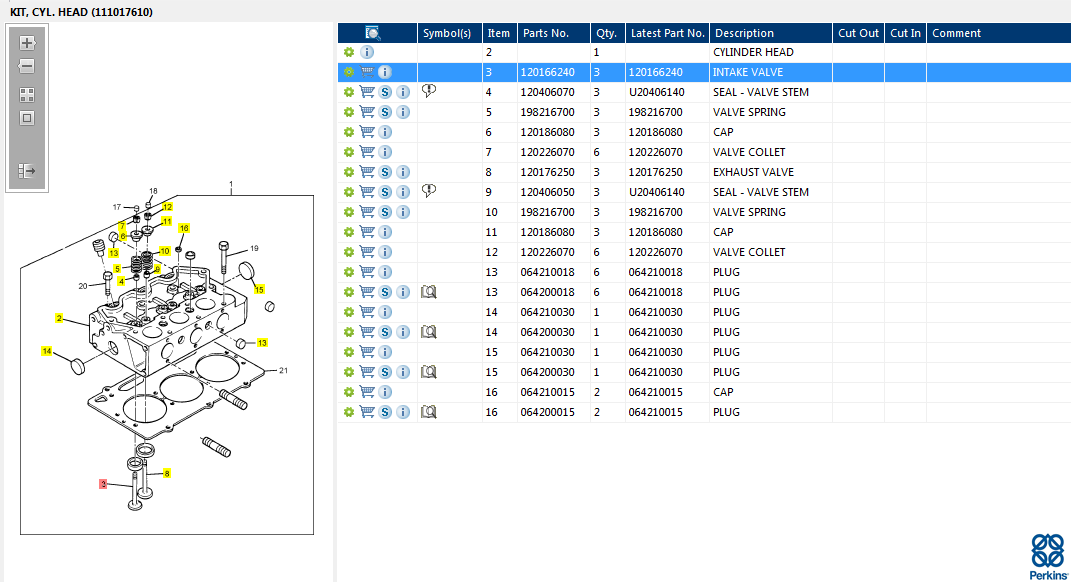Click gear icon for item 7 VALVE COLLET
Viewport: 1071px width, 582px height.
point(349,152)
